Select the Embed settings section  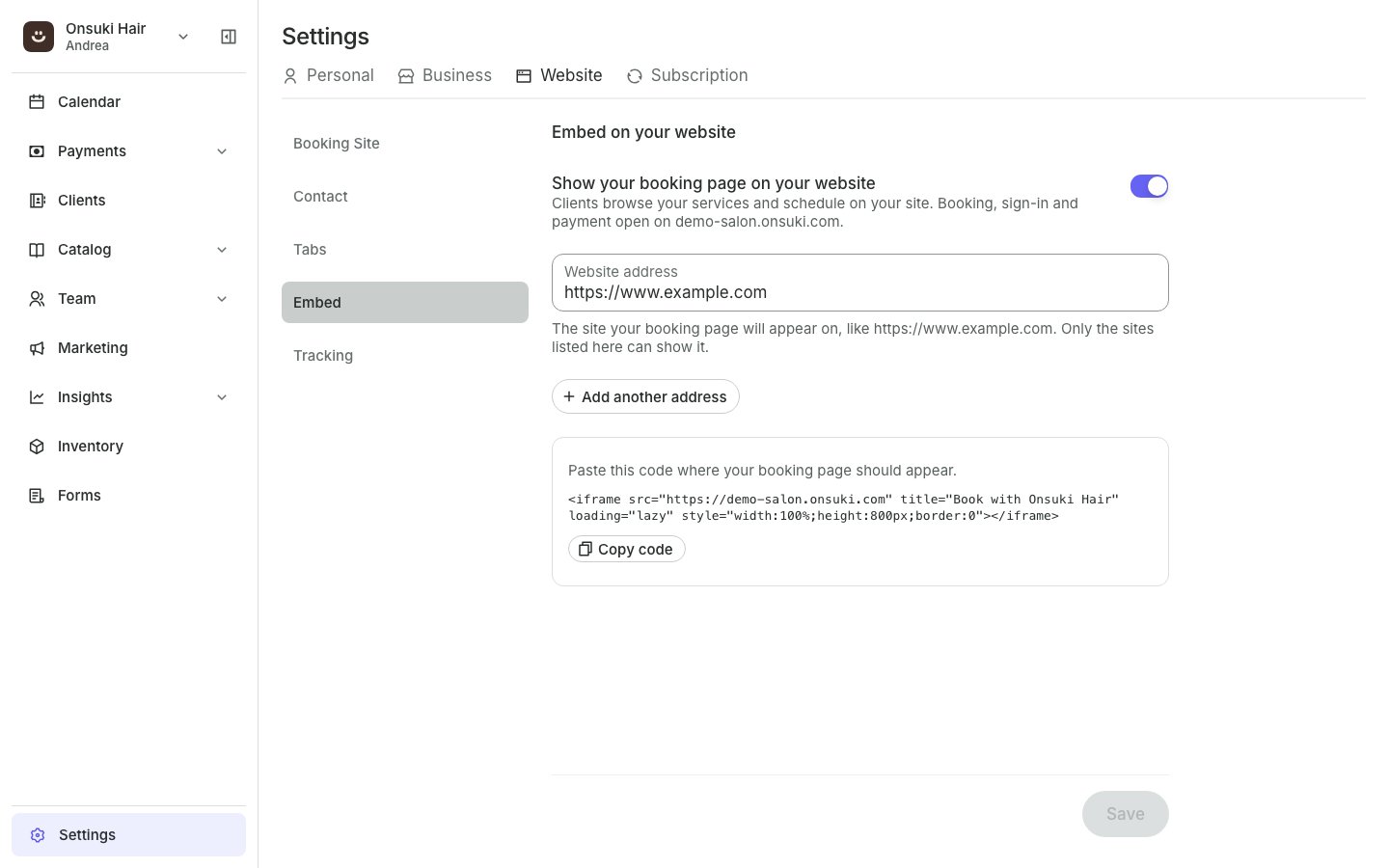pyautogui.click(x=405, y=303)
